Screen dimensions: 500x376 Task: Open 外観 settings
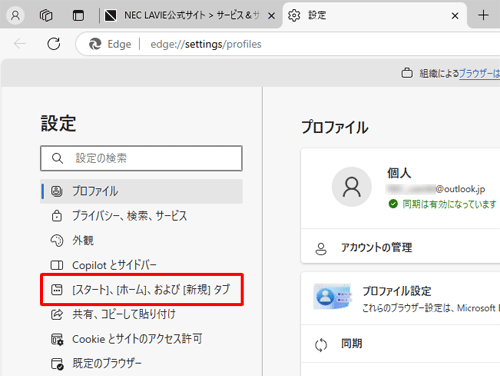tap(141, 240)
